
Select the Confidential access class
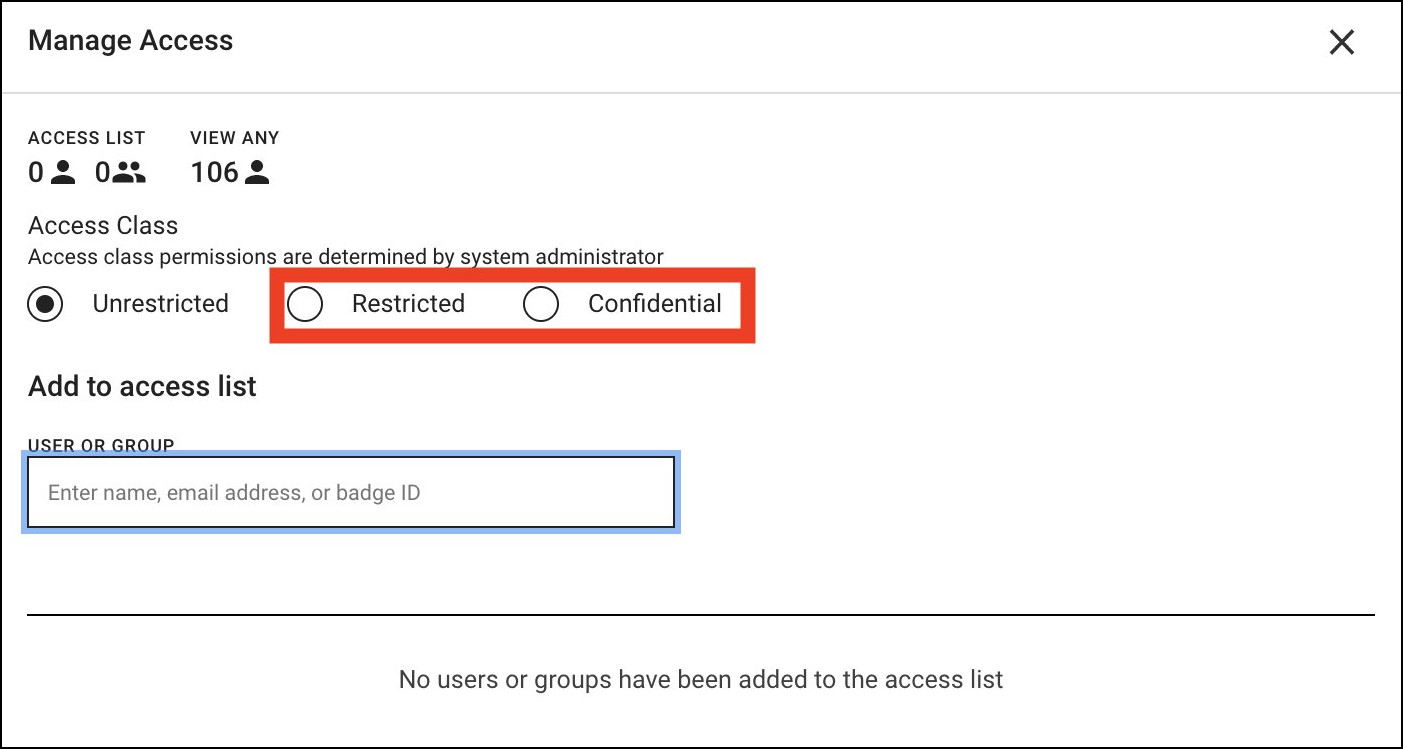tap(541, 303)
